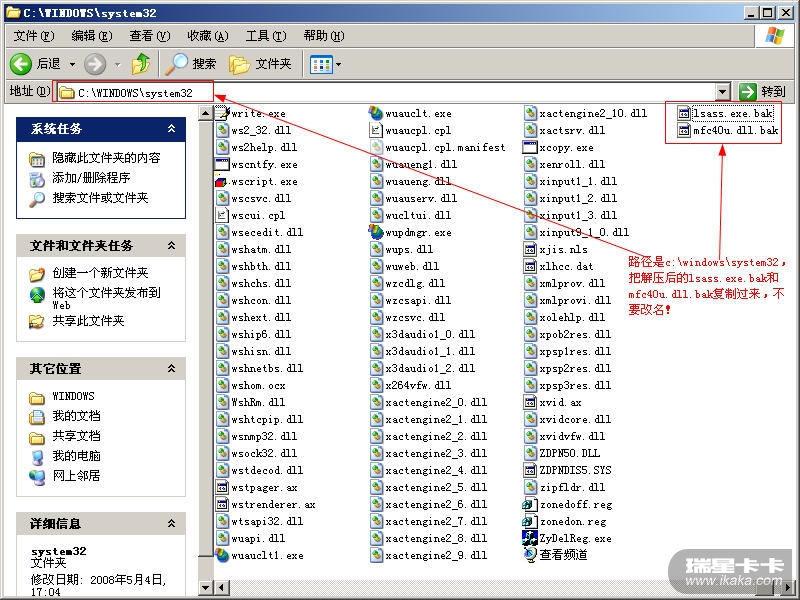Open the back history dropdown arrow
The height and width of the screenshot is (600, 800).
point(72,64)
